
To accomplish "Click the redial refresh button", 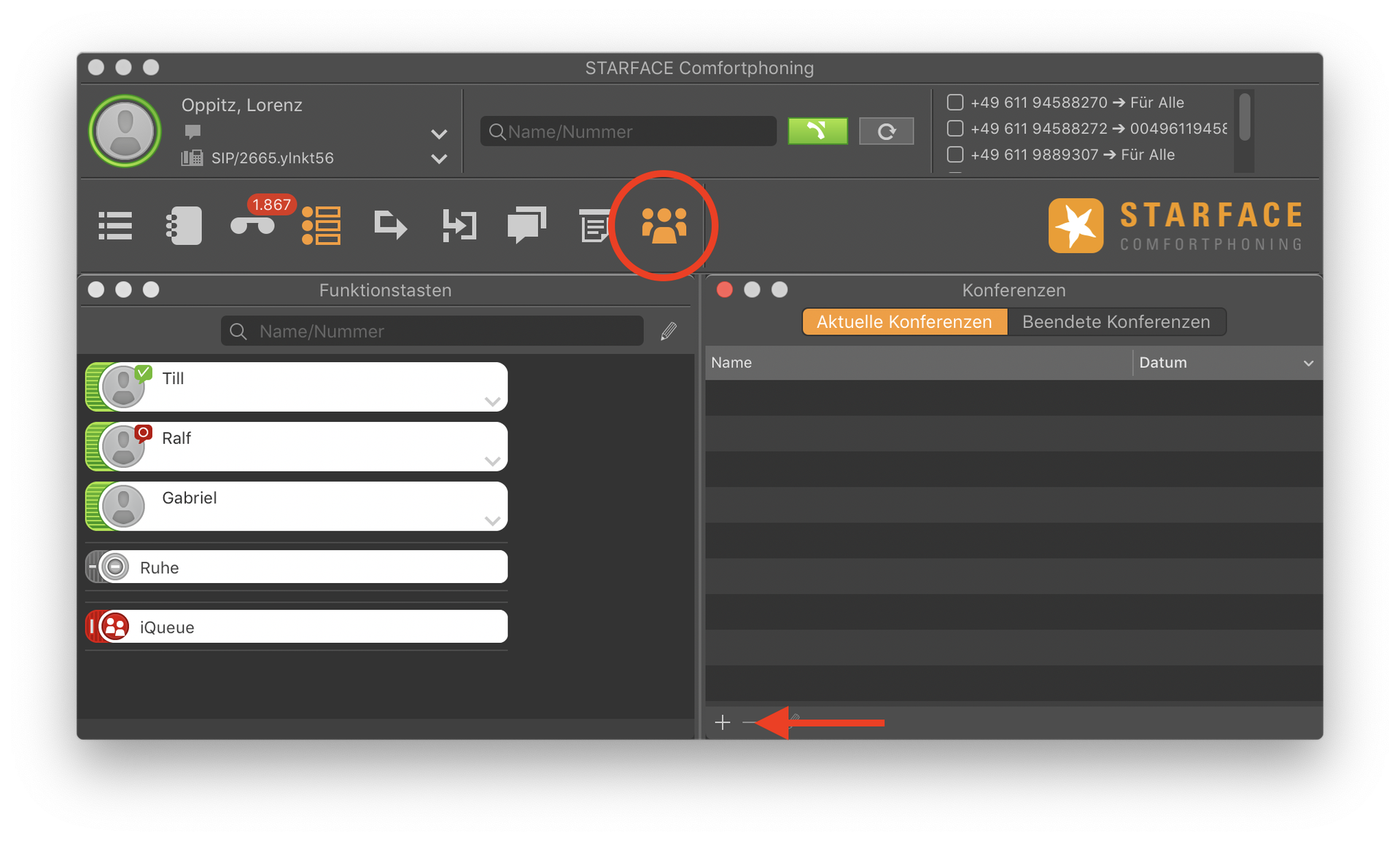I will click(x=886, y=132).
